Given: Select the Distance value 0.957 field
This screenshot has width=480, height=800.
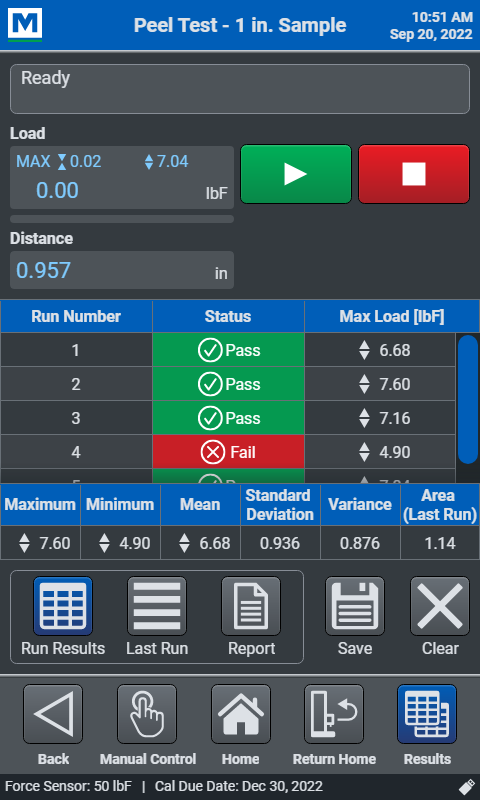Looking at the screenshot, I should [122, 270].
